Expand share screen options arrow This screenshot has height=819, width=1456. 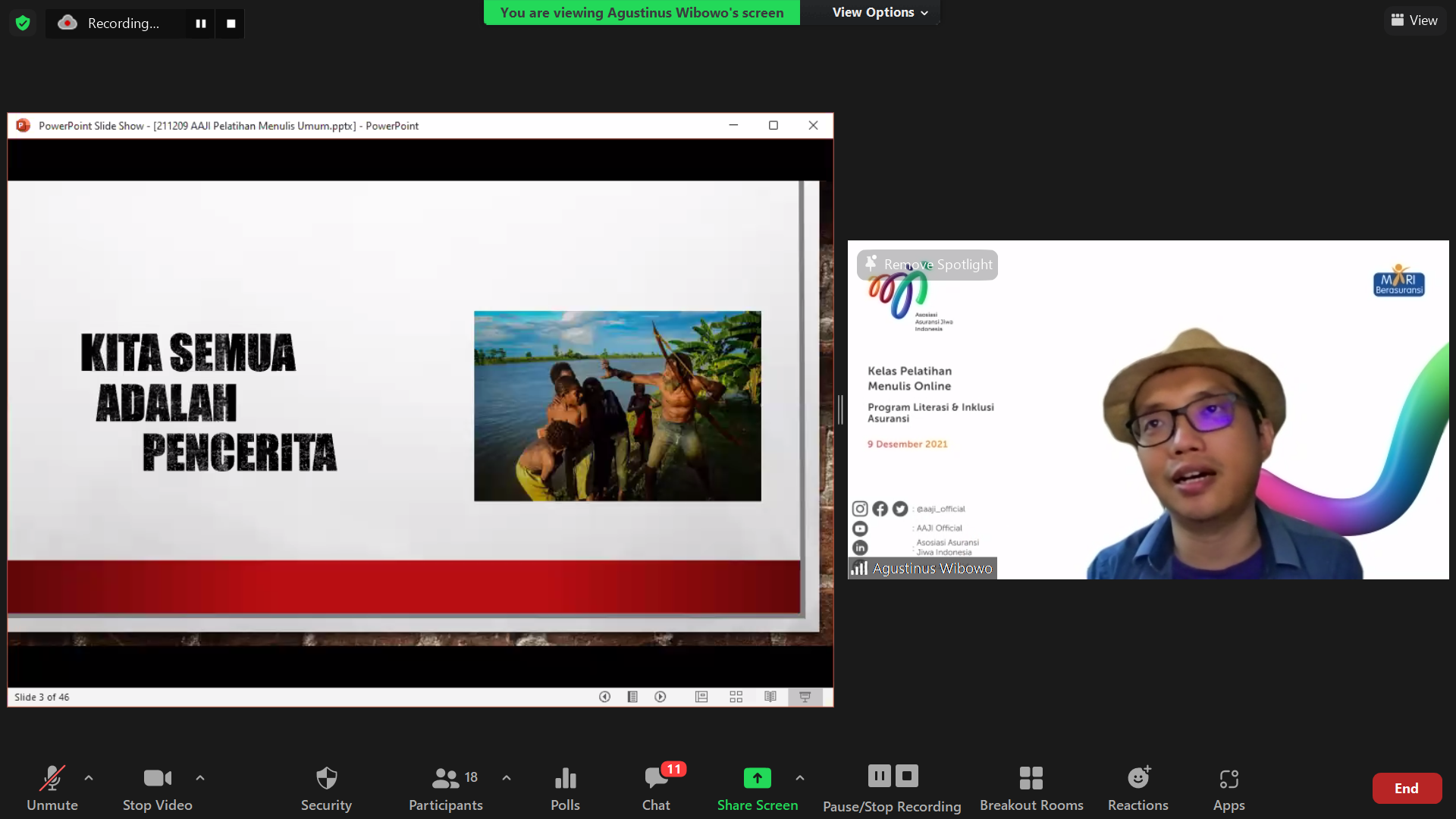[x=800, y=778]
